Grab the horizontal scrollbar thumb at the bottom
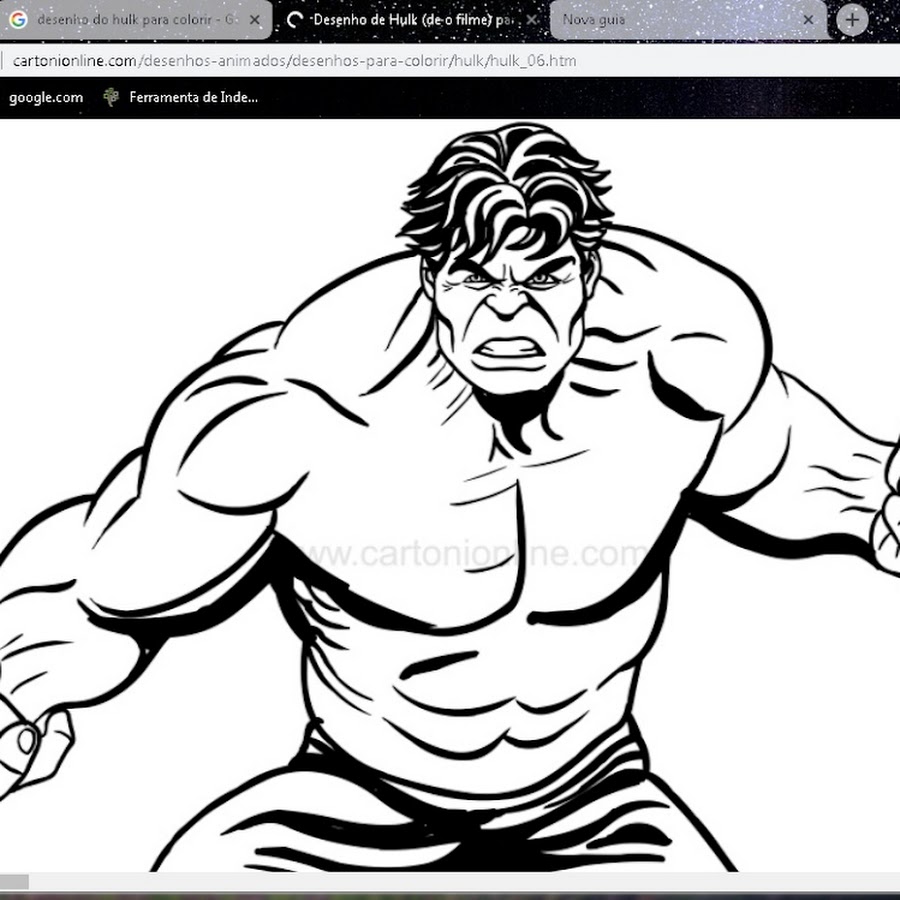 coord(14,882)
